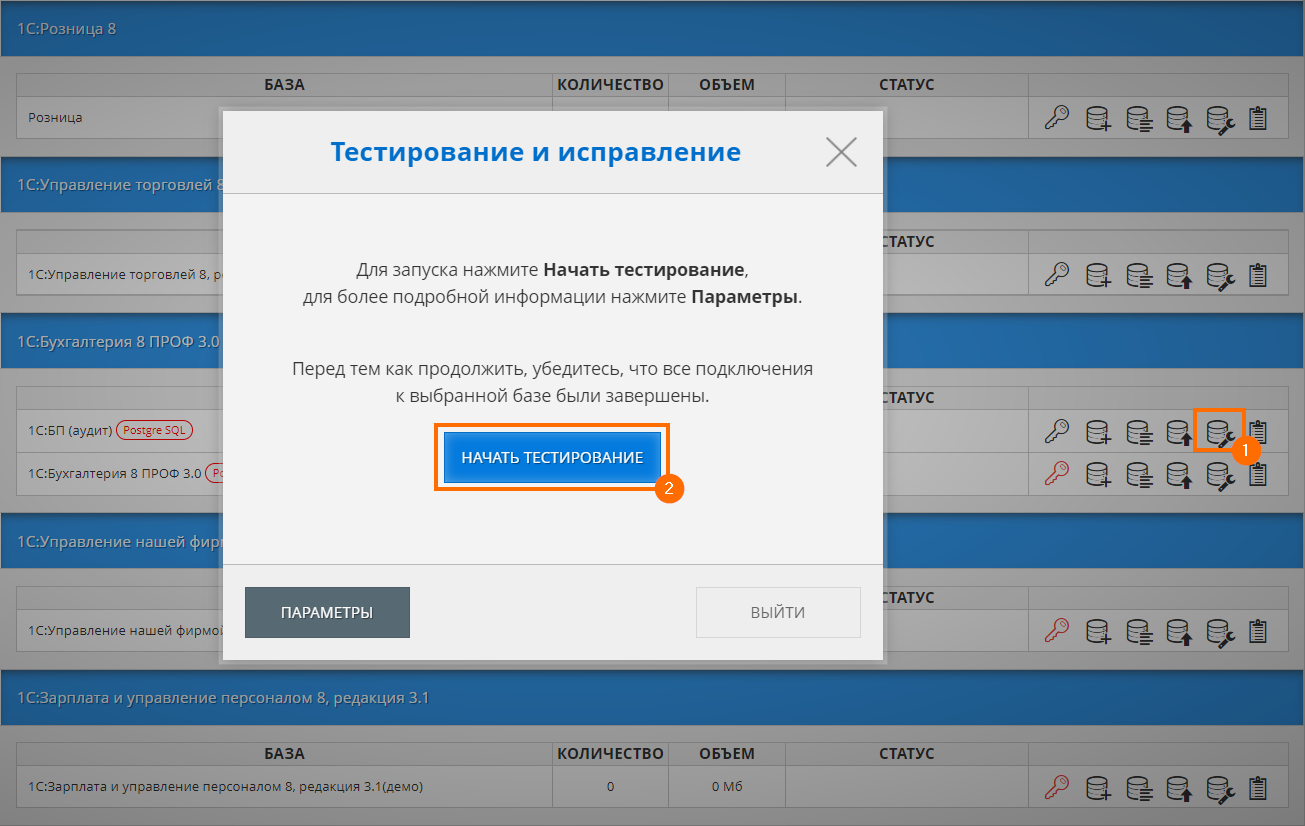This screenshot has width=1305, height=826.
Task: Click database-plus icon in the Розница row
Action: (x=1099, y=118)
